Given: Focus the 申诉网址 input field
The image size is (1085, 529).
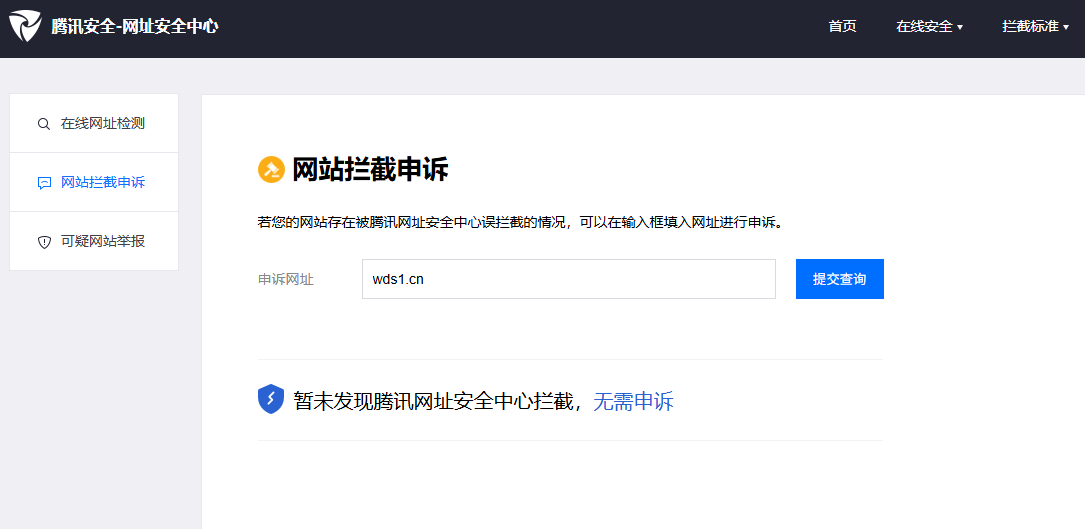Looking at the screenshot, I should tap(569, 279).
